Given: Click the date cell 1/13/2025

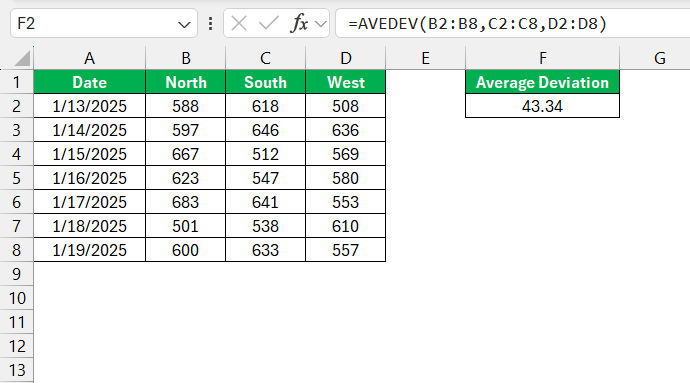Looking at the screenshot, I should pos(89,106).
